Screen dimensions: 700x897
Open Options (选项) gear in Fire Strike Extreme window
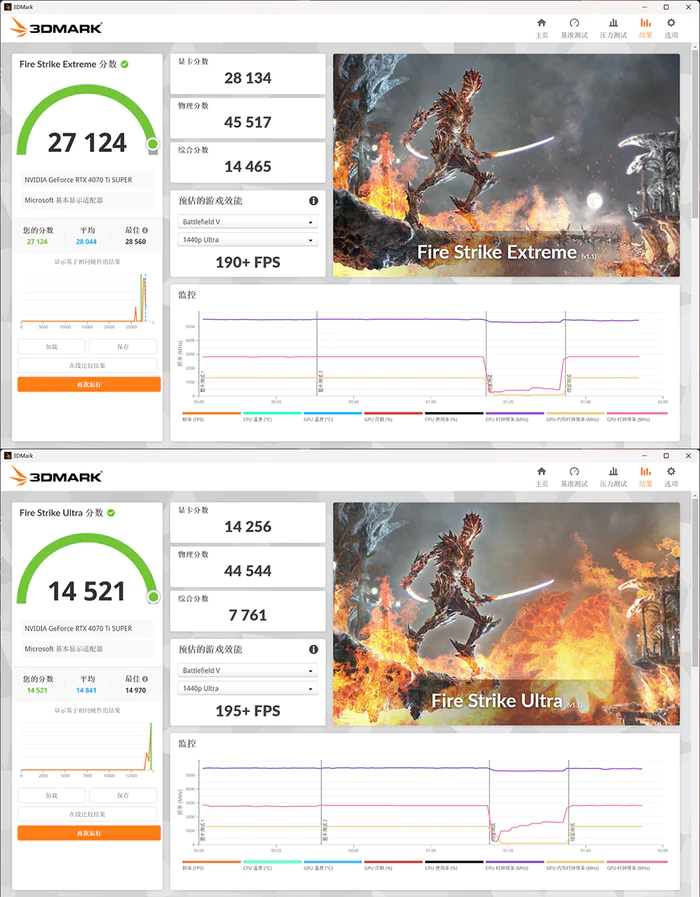coord(671,27)
